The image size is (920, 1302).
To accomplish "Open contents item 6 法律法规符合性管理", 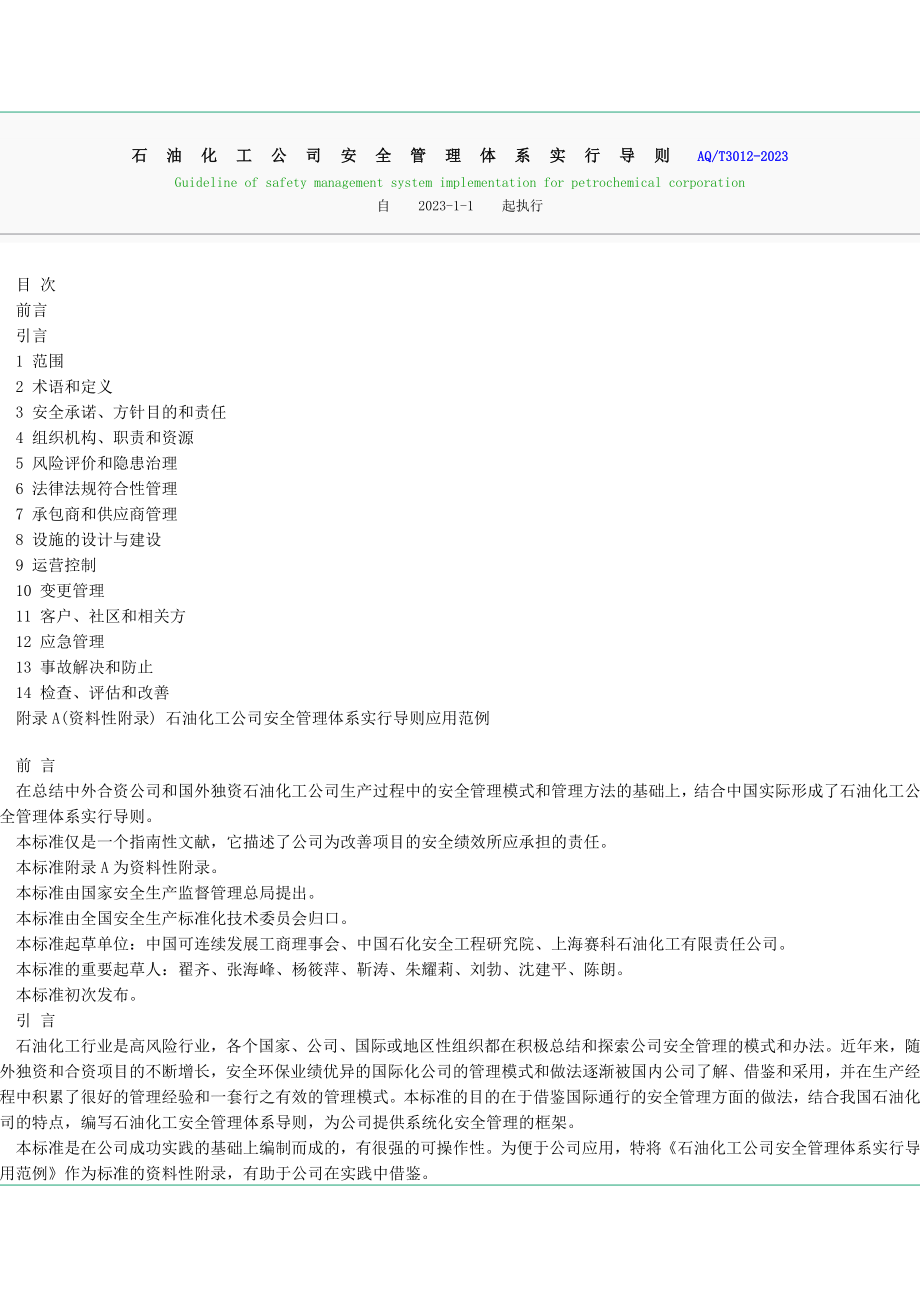I will (x=97, y=489).
